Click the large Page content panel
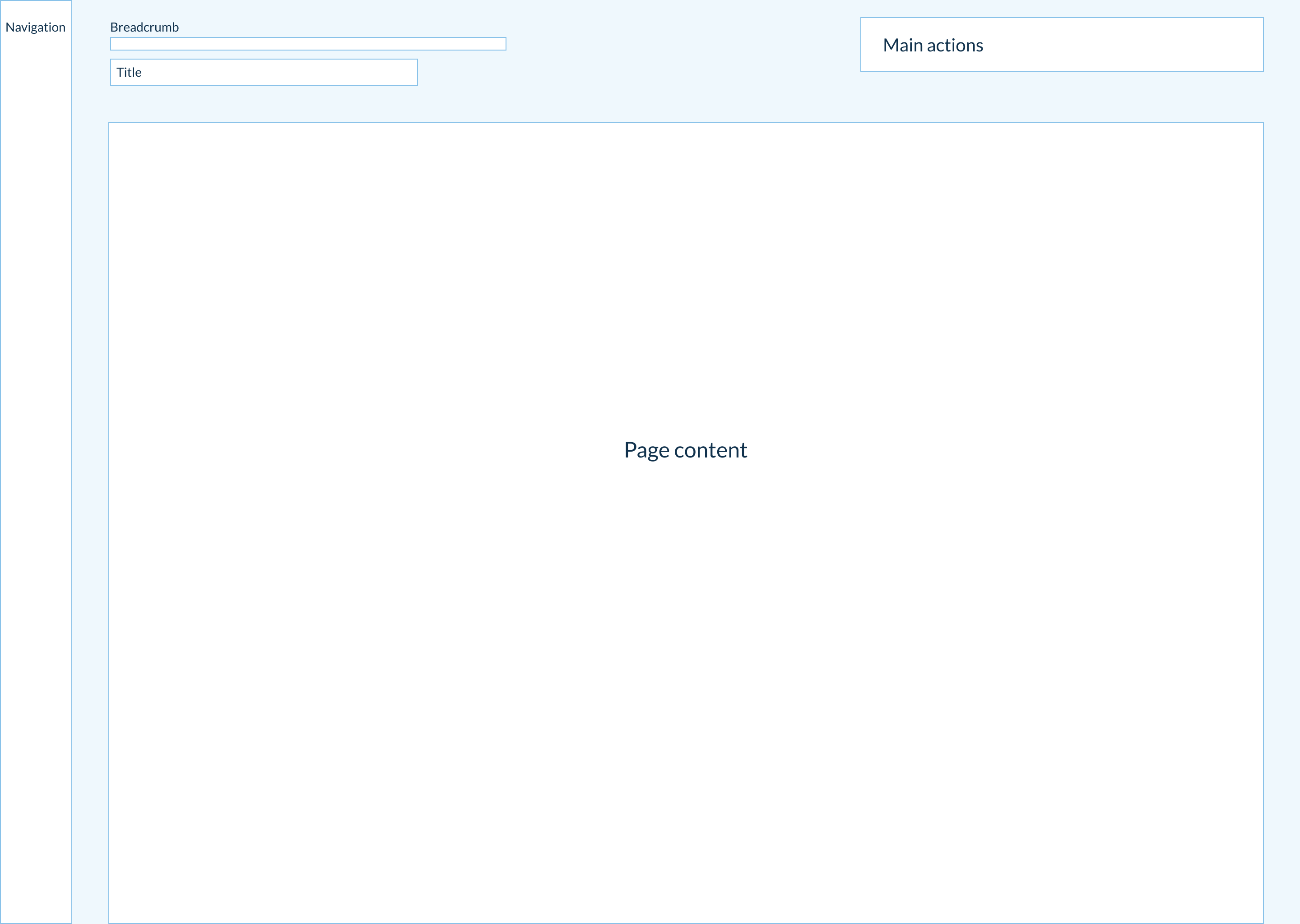 pos(685,626)
